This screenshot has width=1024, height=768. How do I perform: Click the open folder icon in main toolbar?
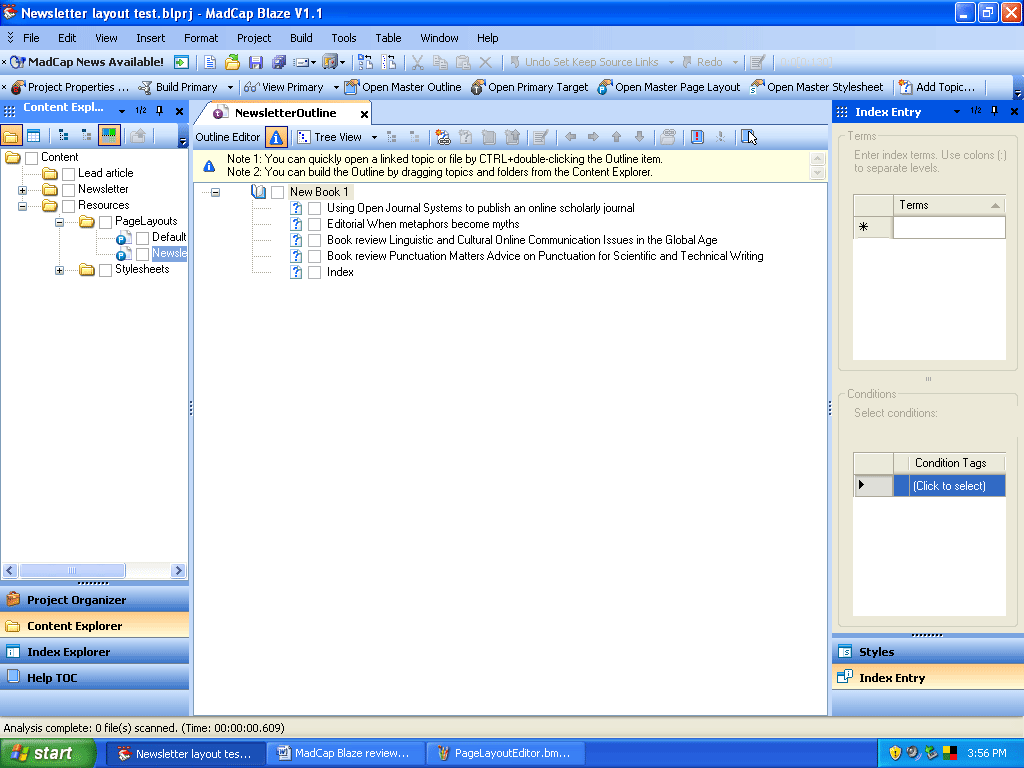click(232, 62)
